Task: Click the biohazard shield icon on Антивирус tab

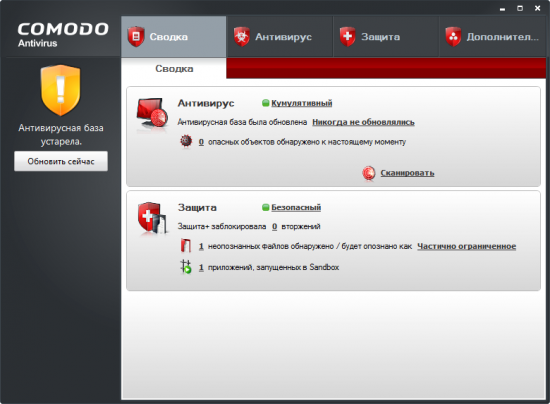Action: [242, 36]
